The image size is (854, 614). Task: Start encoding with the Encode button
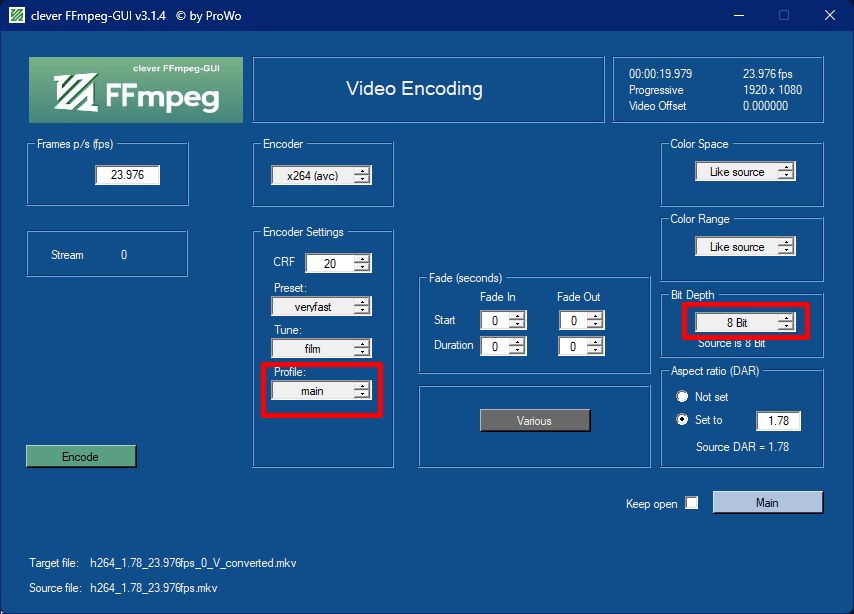point(81,457)
